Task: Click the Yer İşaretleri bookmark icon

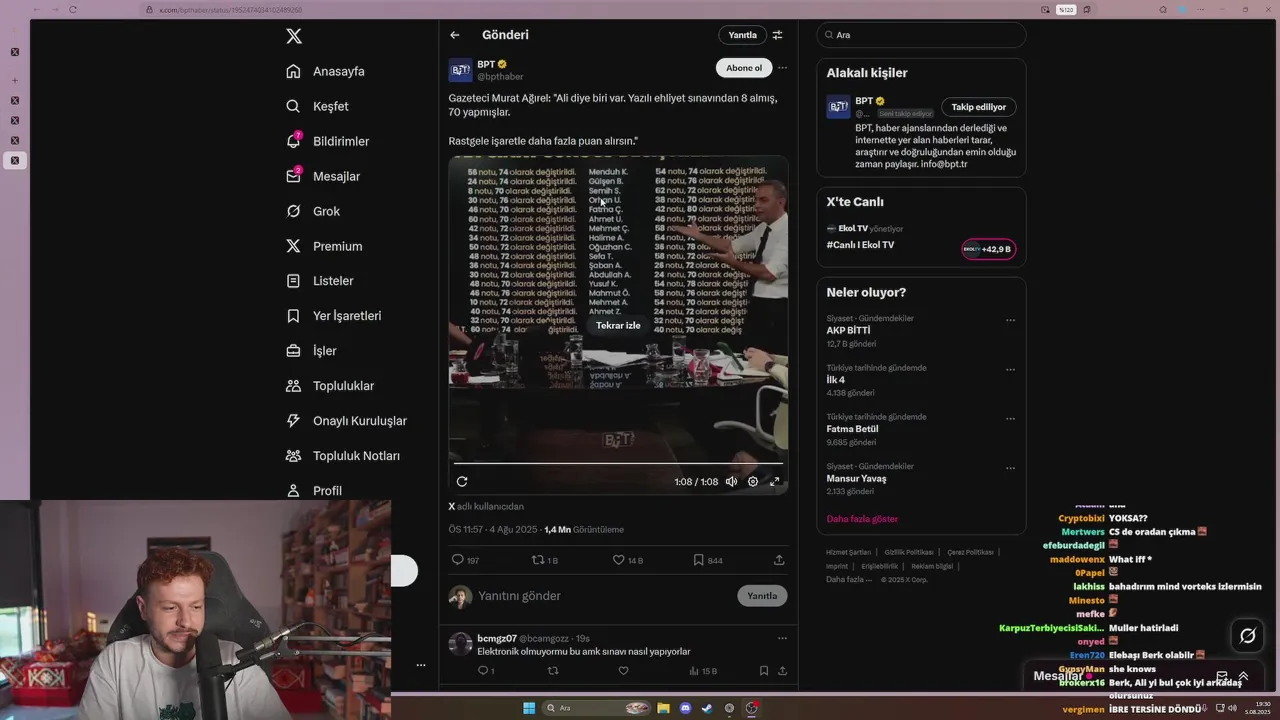Action: (x=293, y=316)
